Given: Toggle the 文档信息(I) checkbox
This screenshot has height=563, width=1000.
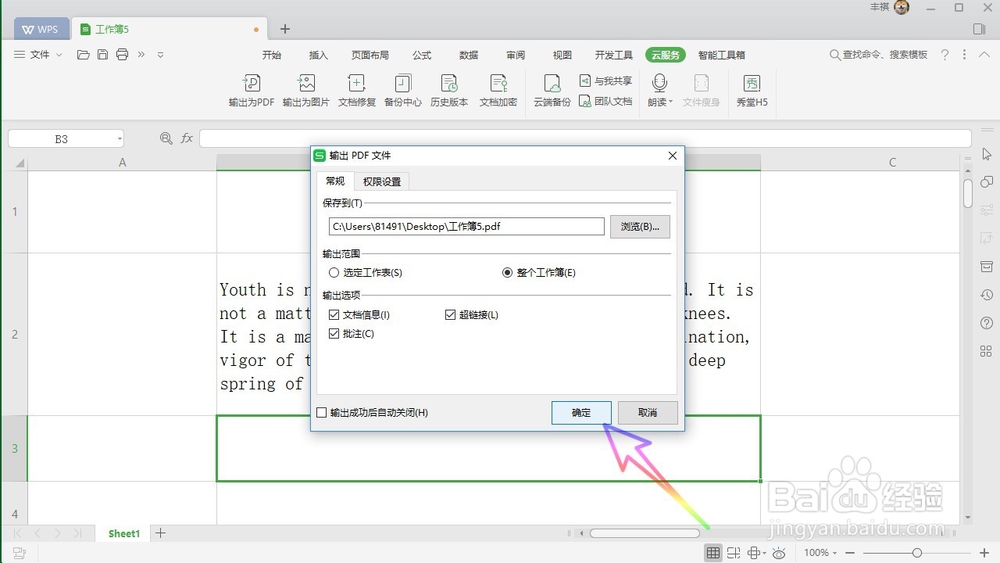Looking at the screenshot, I should coord(334,315).
